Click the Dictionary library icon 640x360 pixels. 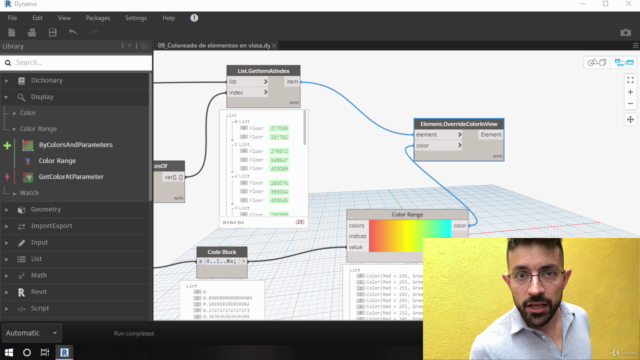tap(21, 81)
